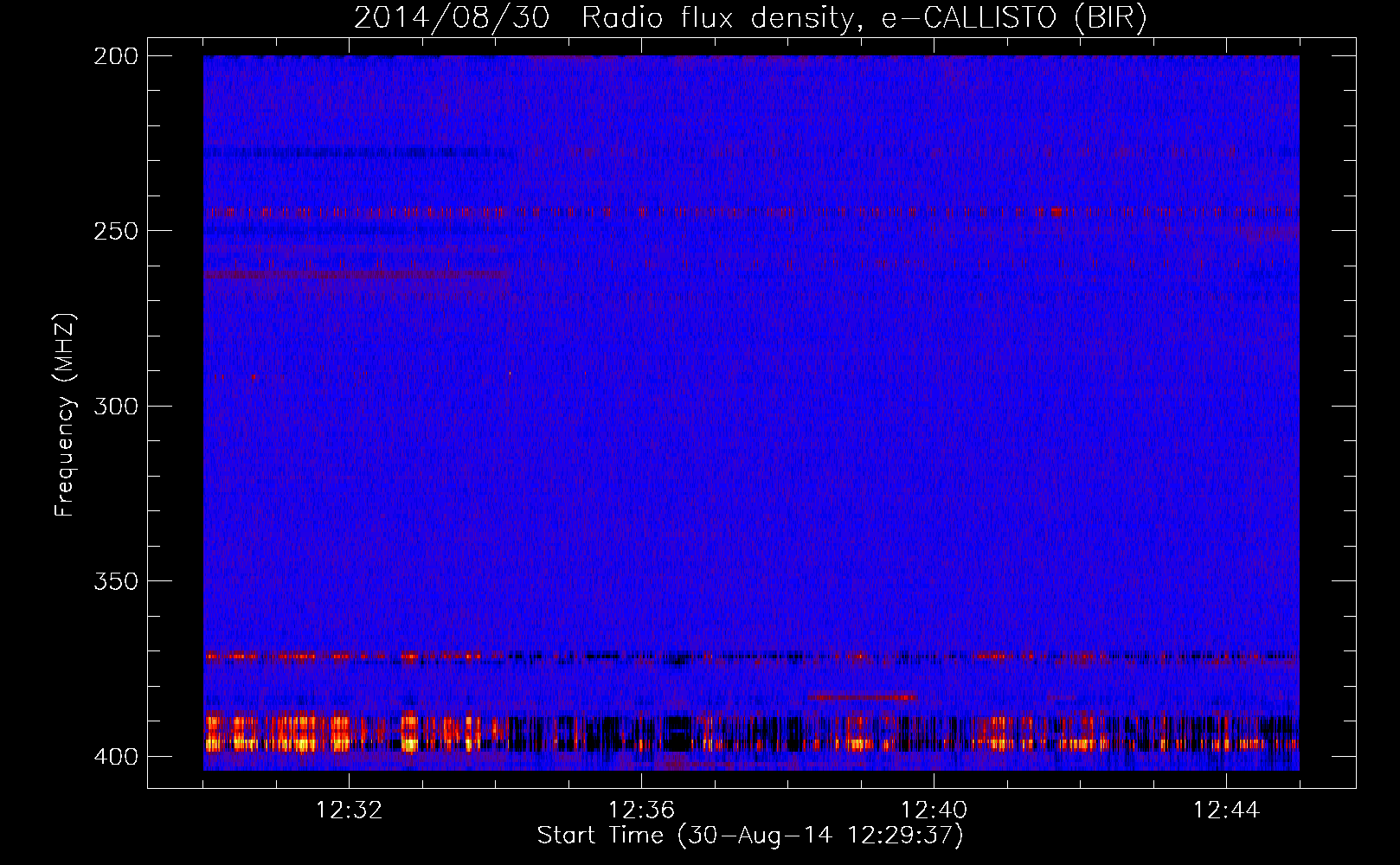Click the 300 frequency tick label
Screen dimensions: 1400x865
tap(116, 407)
